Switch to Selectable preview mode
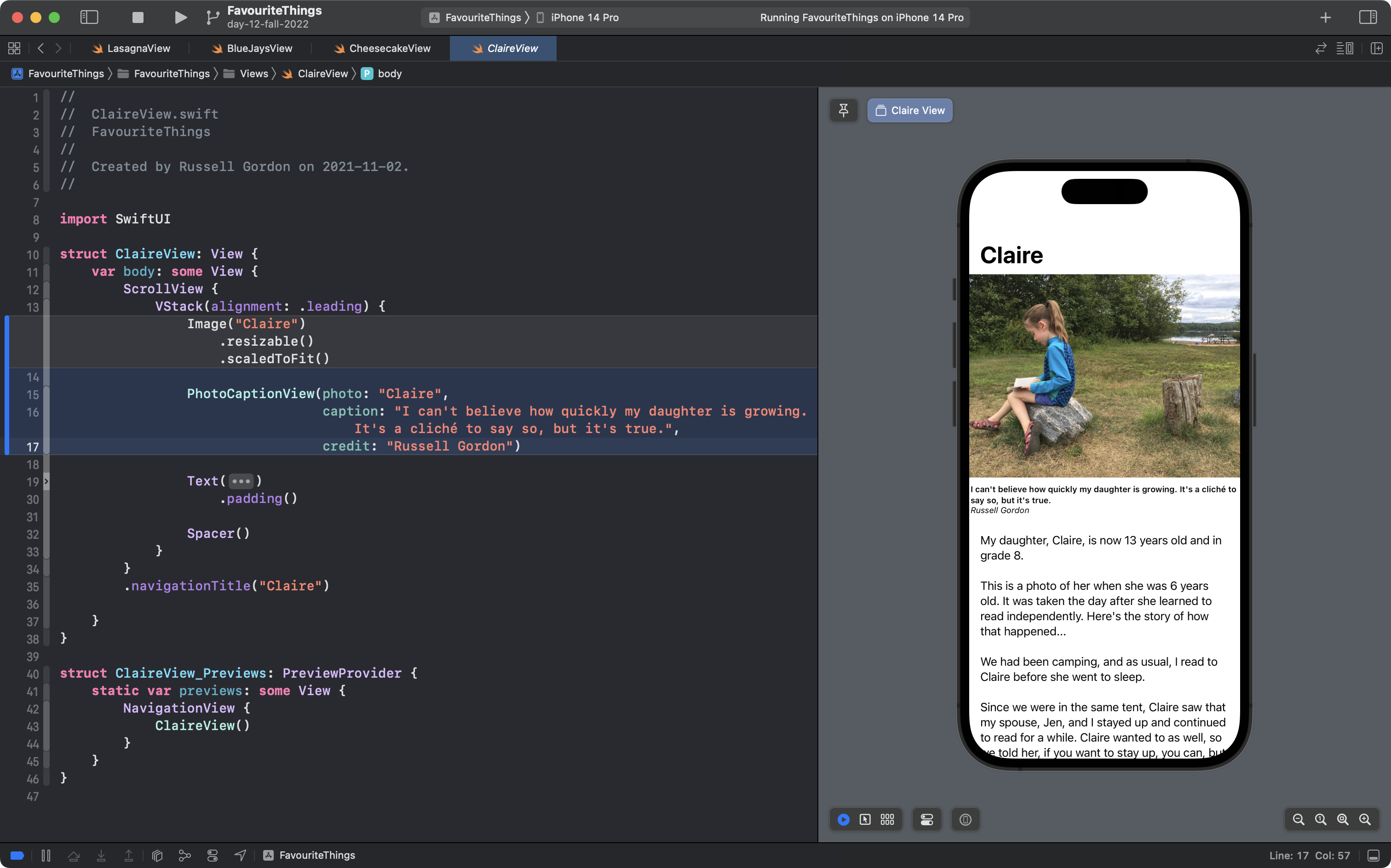The height and width of the screenshot is (868, 1391). point(865,819)
